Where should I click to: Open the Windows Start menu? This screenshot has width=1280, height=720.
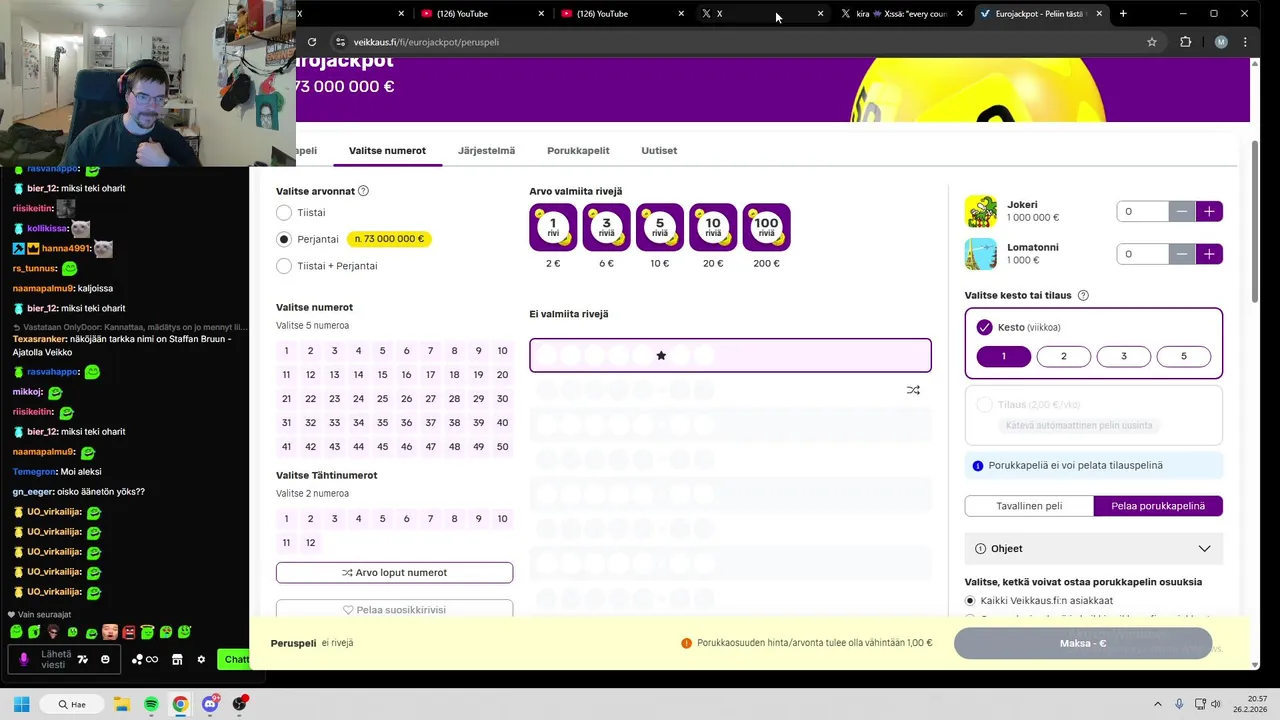tap(21, 704)
